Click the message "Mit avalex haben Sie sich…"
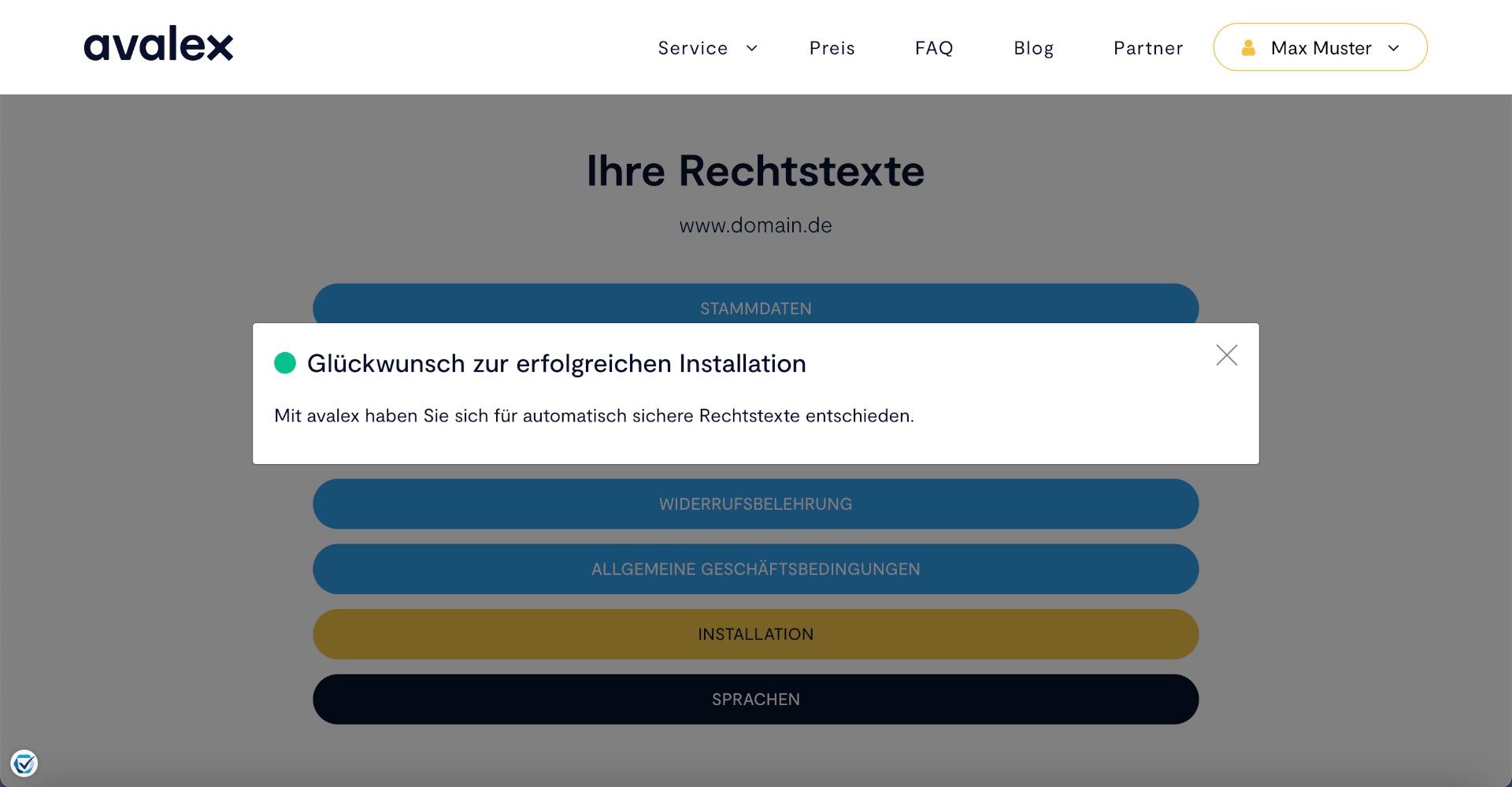The width and height of the screenshot is (1512, 787). (594, 416)
